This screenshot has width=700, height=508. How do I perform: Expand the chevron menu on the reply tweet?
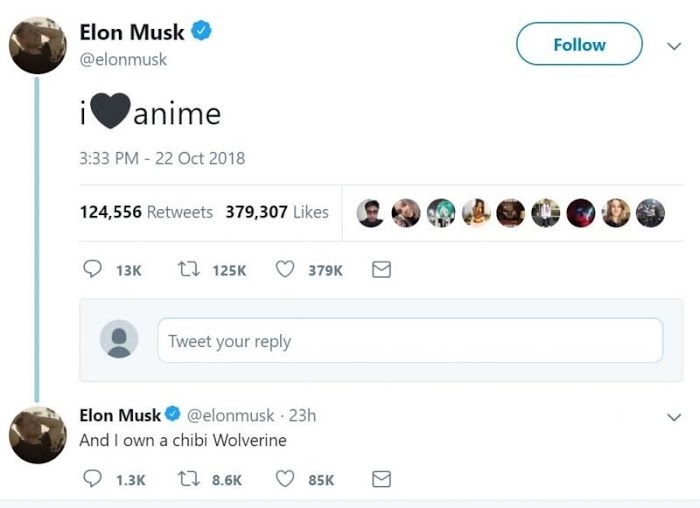pos(673,416)
